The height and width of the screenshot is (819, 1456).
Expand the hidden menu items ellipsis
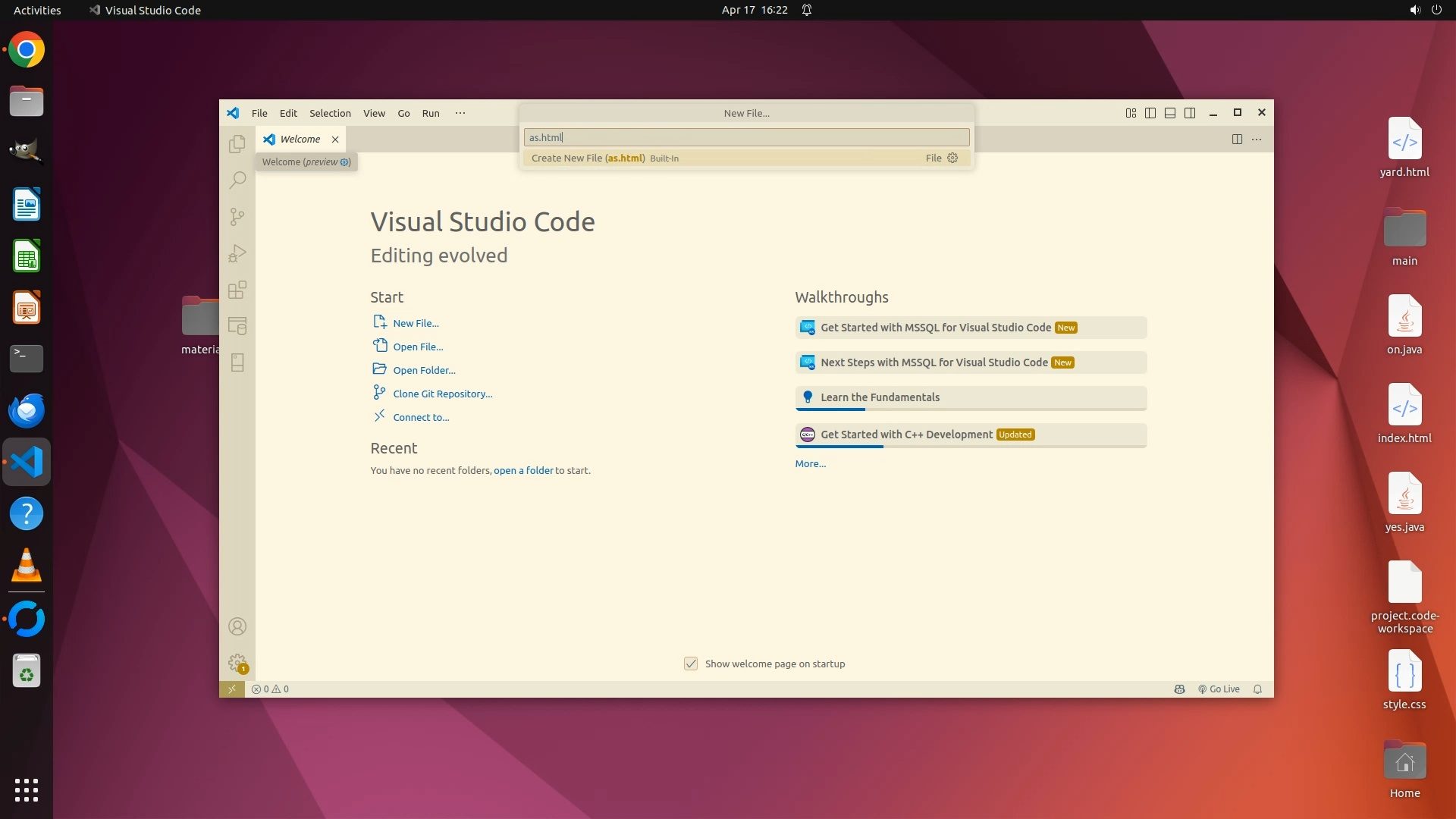(x=460, y=113)
